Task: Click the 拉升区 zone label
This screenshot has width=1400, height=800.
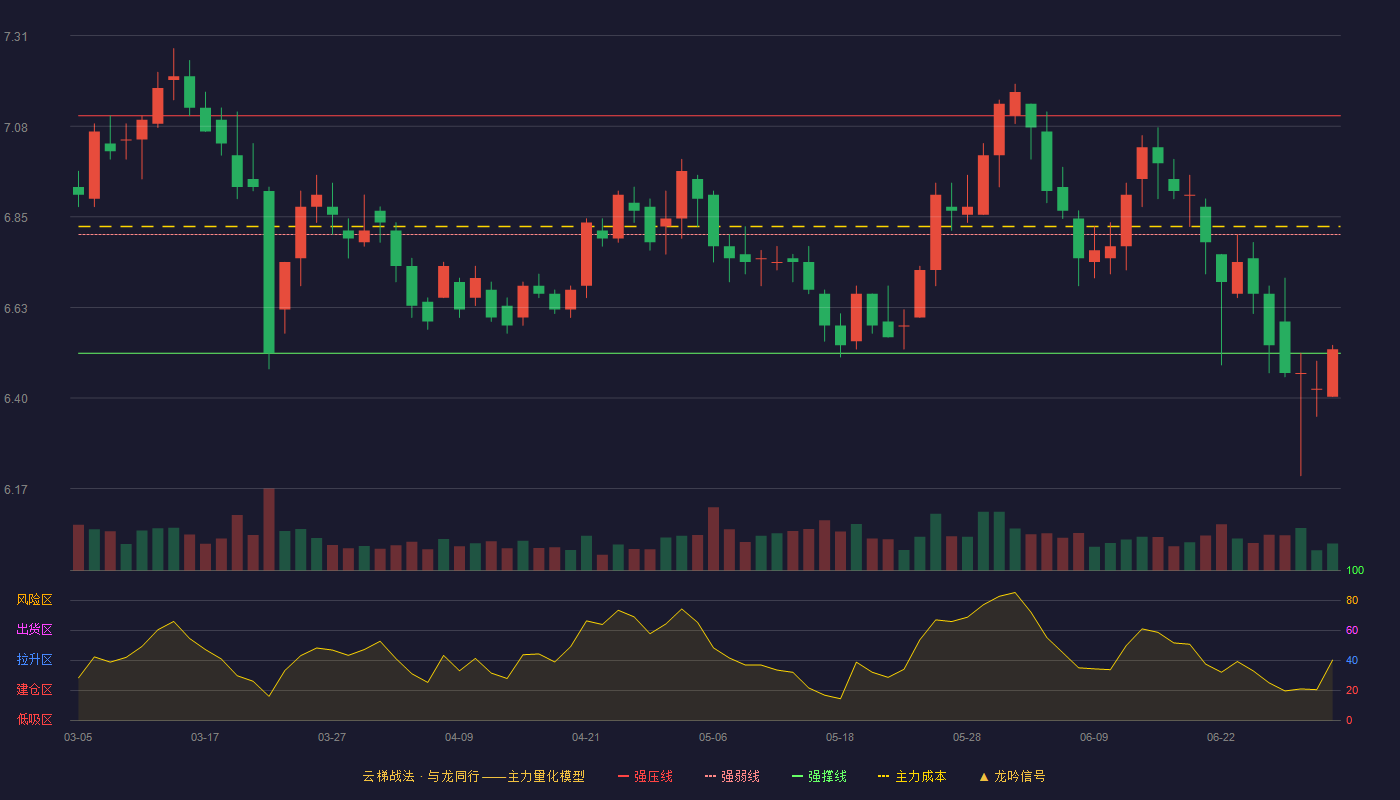Action: click(34, 660)
